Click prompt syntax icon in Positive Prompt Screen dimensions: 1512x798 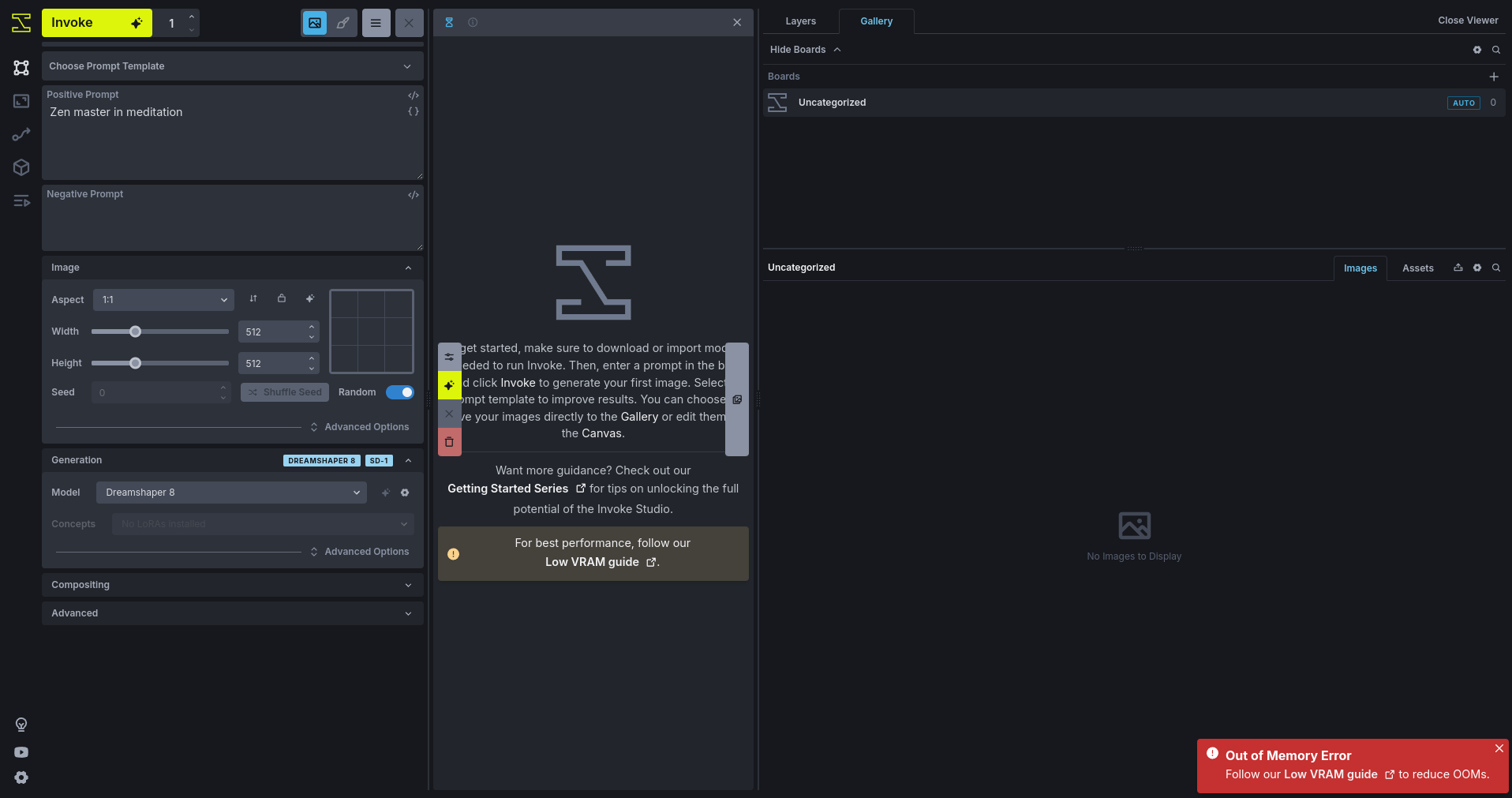click(414, 95)
